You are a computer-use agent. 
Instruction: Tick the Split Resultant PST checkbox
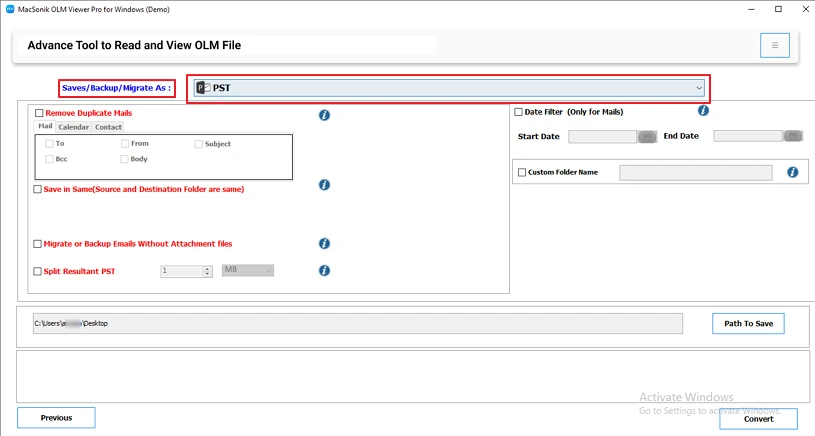tap(37, 271)
